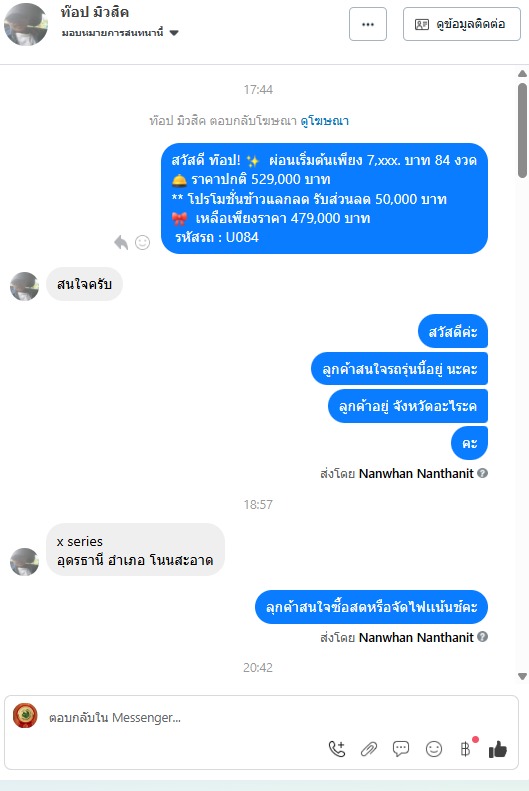React to the promo message with smiley icon

[x=142, y=243]
